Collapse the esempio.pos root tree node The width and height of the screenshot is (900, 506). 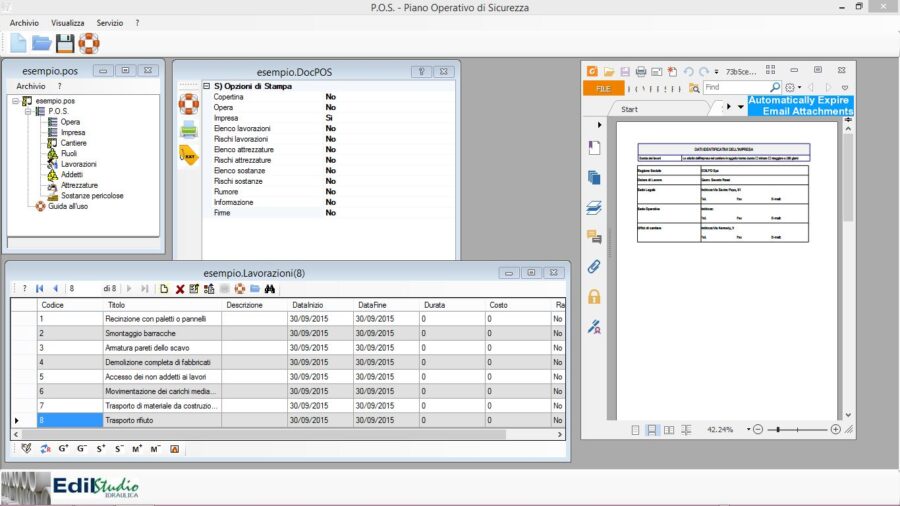point(15,101)
